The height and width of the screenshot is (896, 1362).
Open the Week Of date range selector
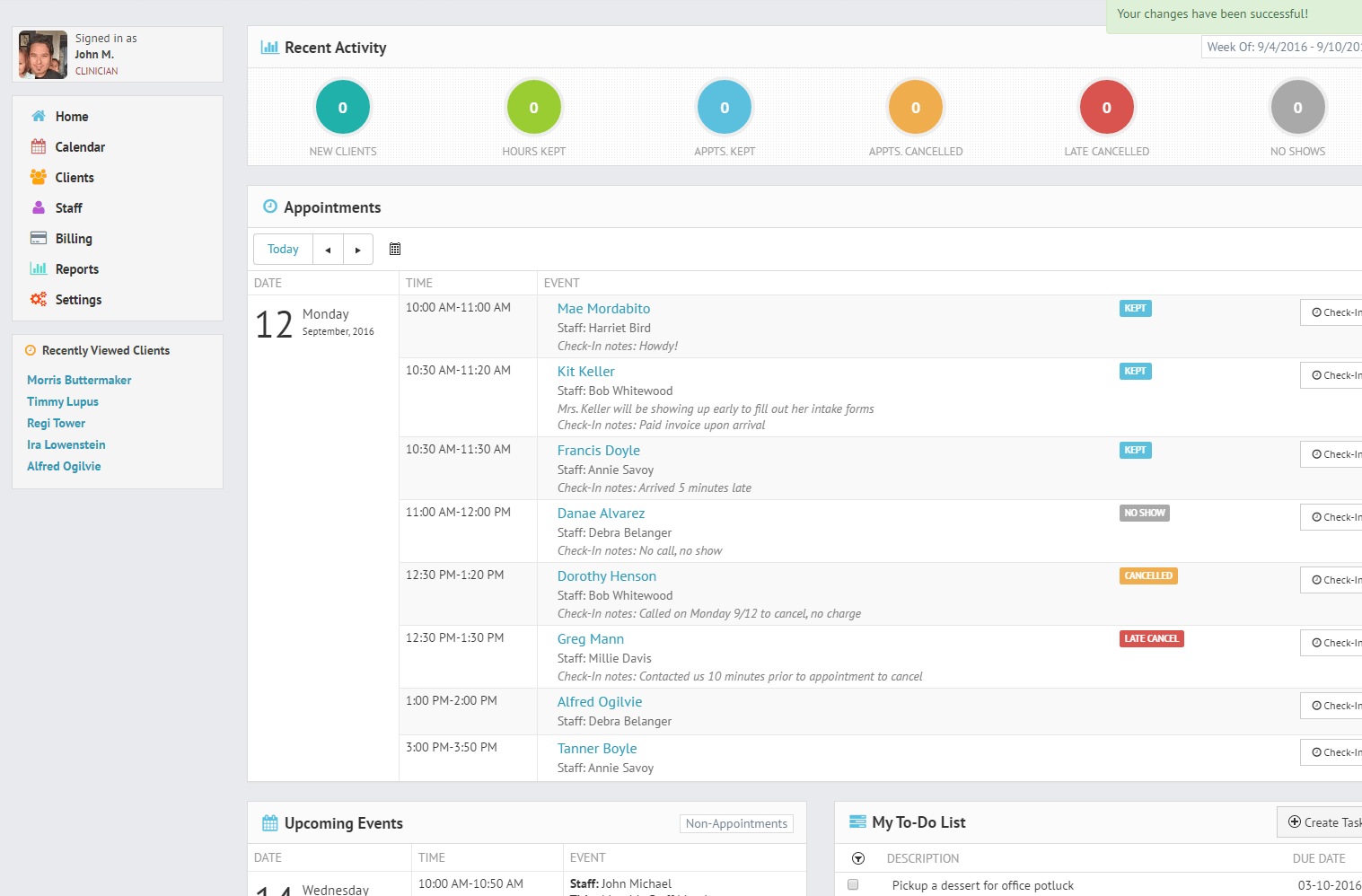click(x=1281, y=47)
